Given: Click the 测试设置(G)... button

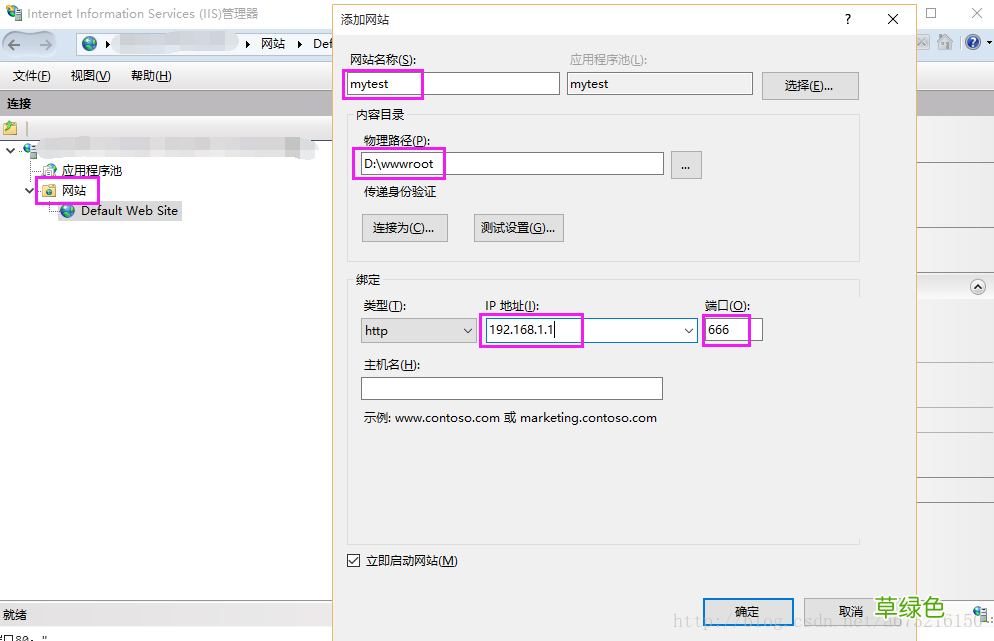Looking at the screenshot, I should (519, 228).
